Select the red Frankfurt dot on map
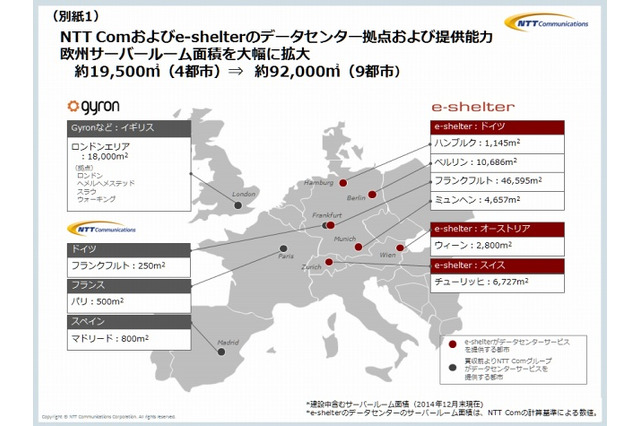Image resolution: width=640 pixels, height=426 pixels. tap(331, 225)
